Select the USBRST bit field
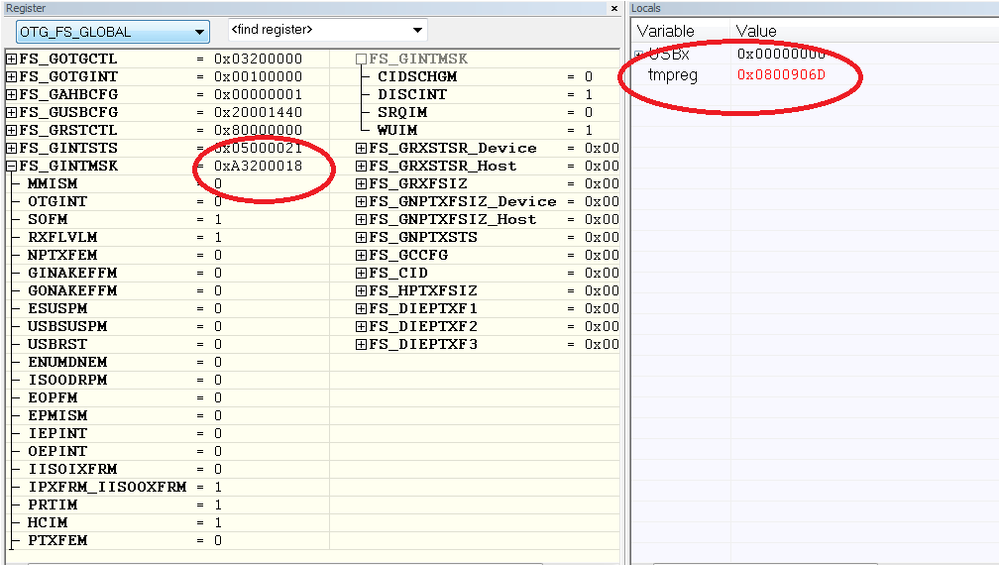 coord(57,344)
